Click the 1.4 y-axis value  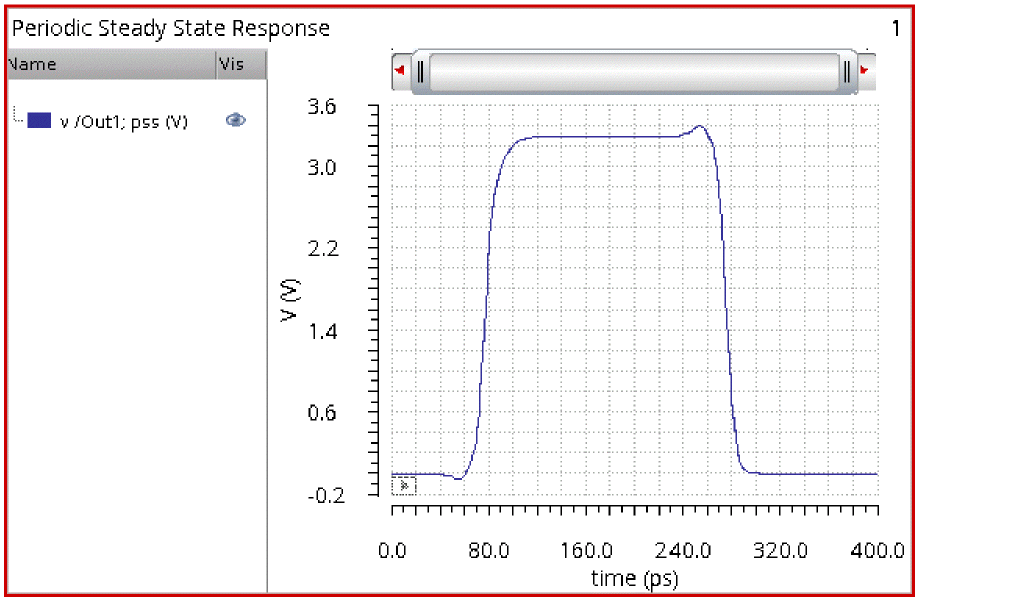322,332
